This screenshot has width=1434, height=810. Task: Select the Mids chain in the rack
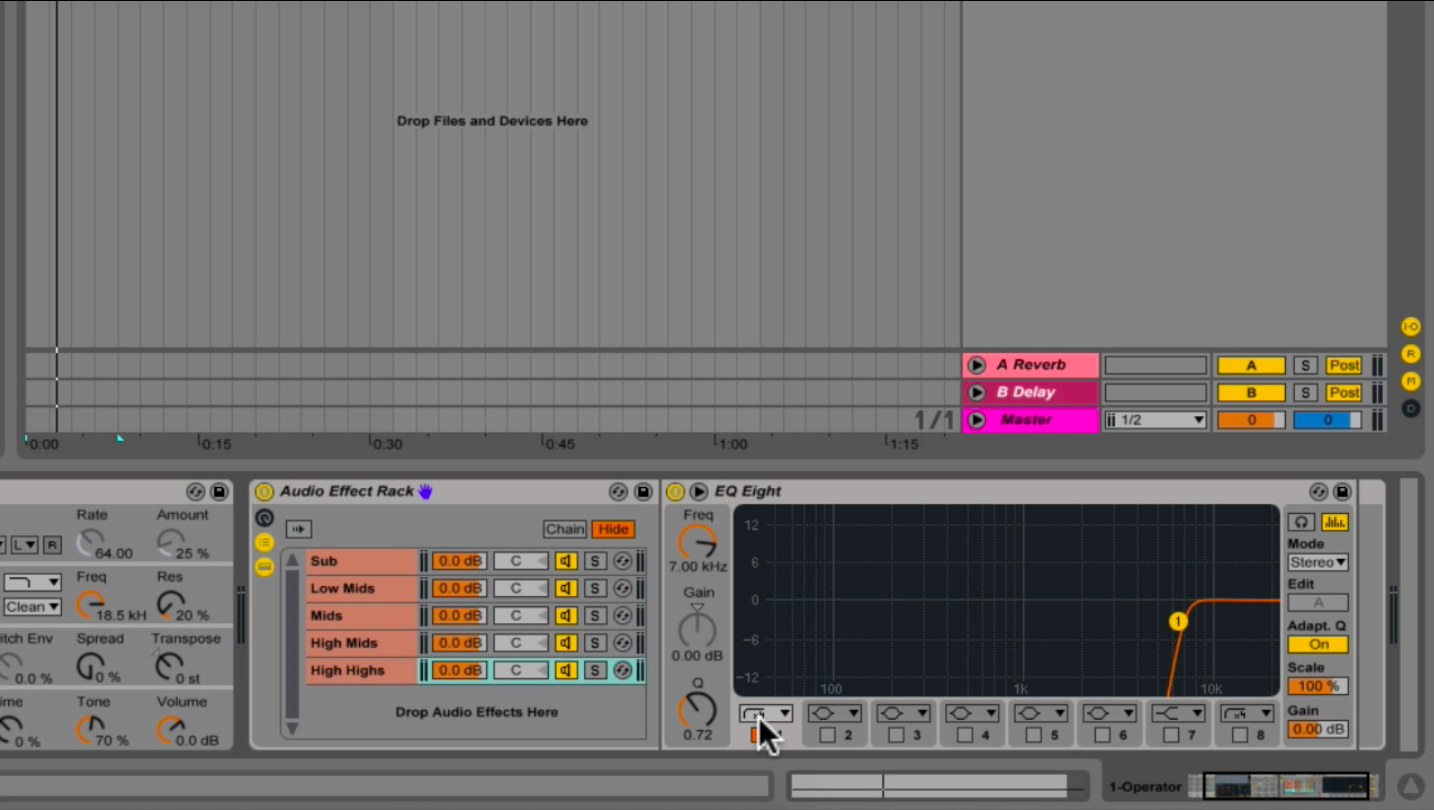click(362, 615)
